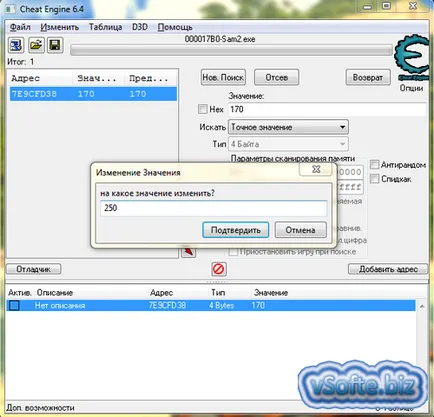This screenshot has height=417, width=434.
Task: Click Опции under the logo
Action: (411, 88)
